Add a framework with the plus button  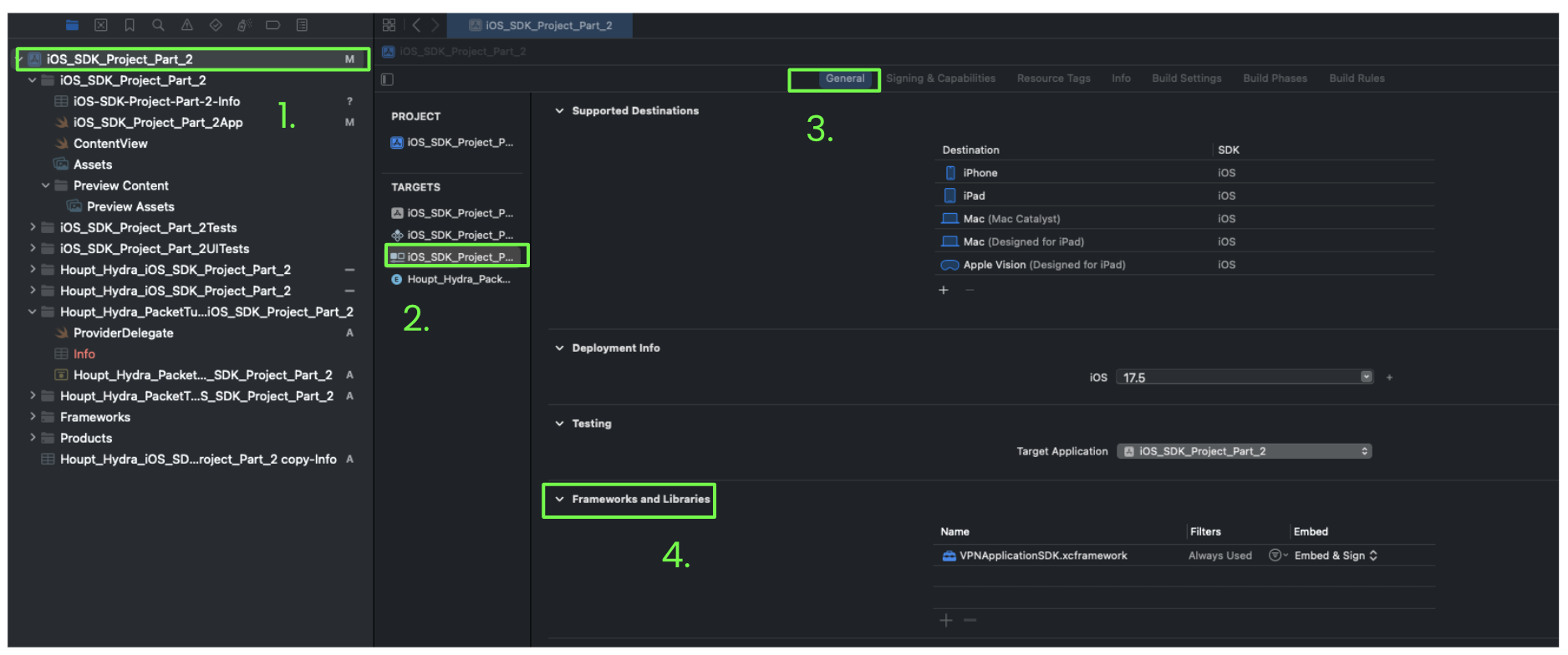(946, 620)
